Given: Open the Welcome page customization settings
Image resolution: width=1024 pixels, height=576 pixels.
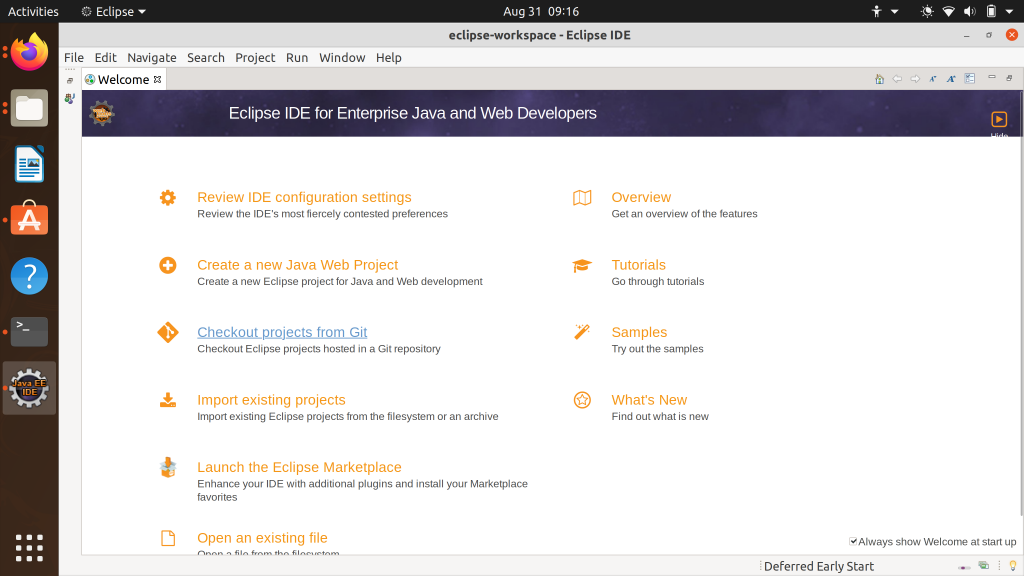Looking at the screenshot, I should pos(969,78).
